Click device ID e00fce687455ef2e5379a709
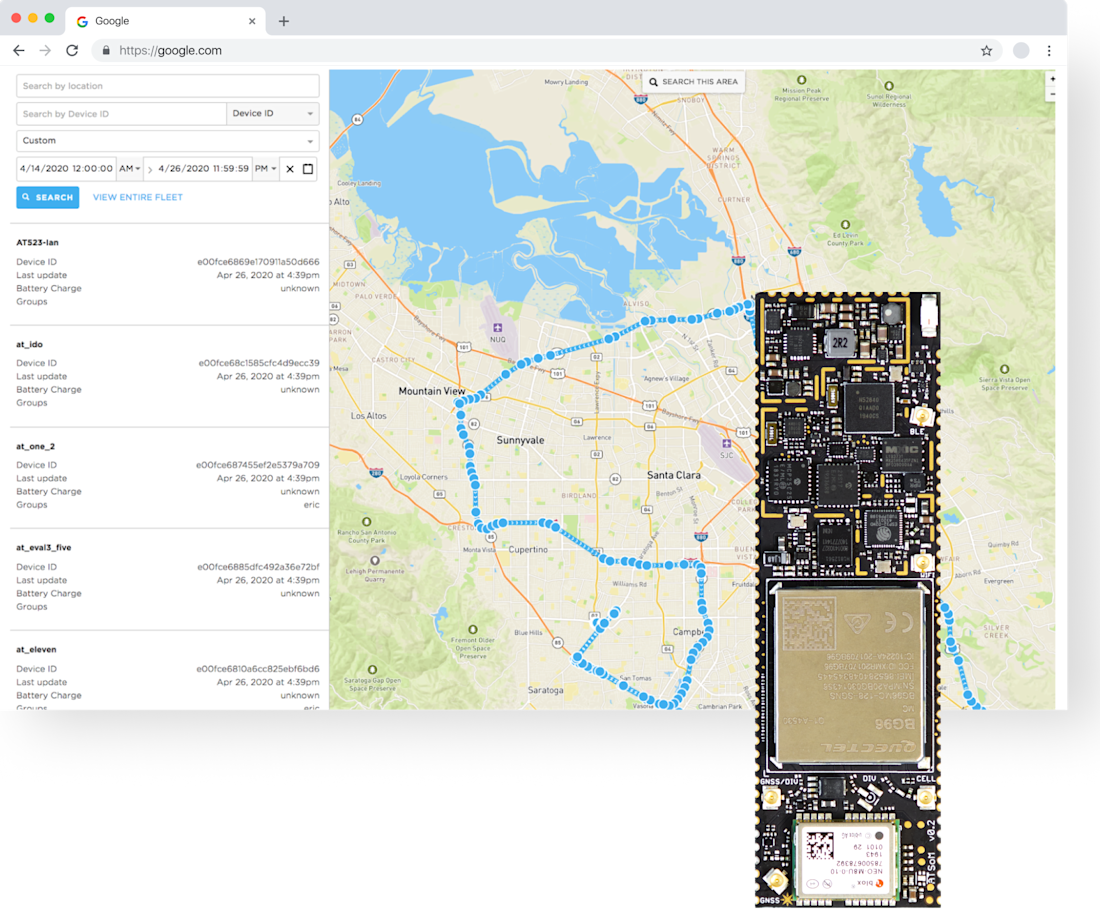 point(257,465)
